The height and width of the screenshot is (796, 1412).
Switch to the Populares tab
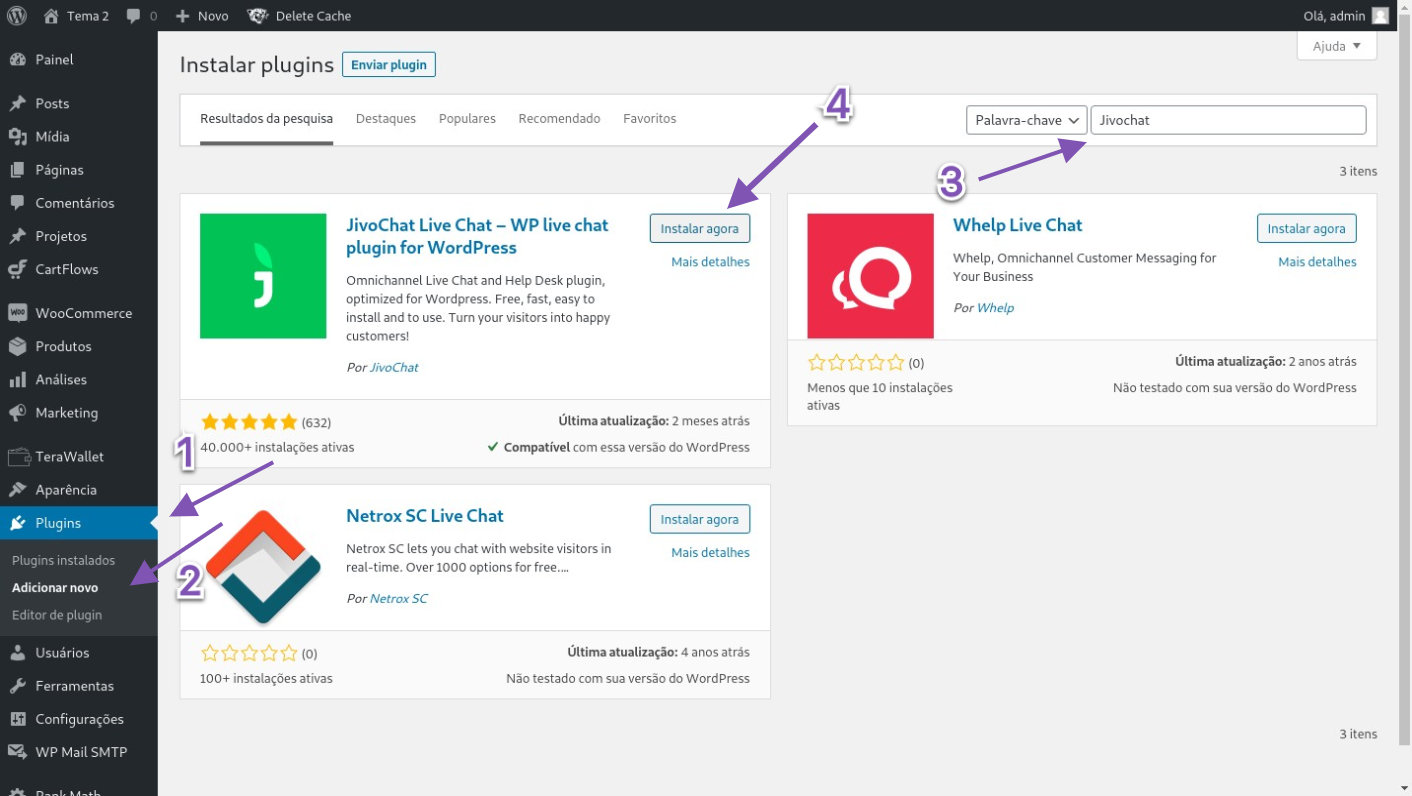467,118
